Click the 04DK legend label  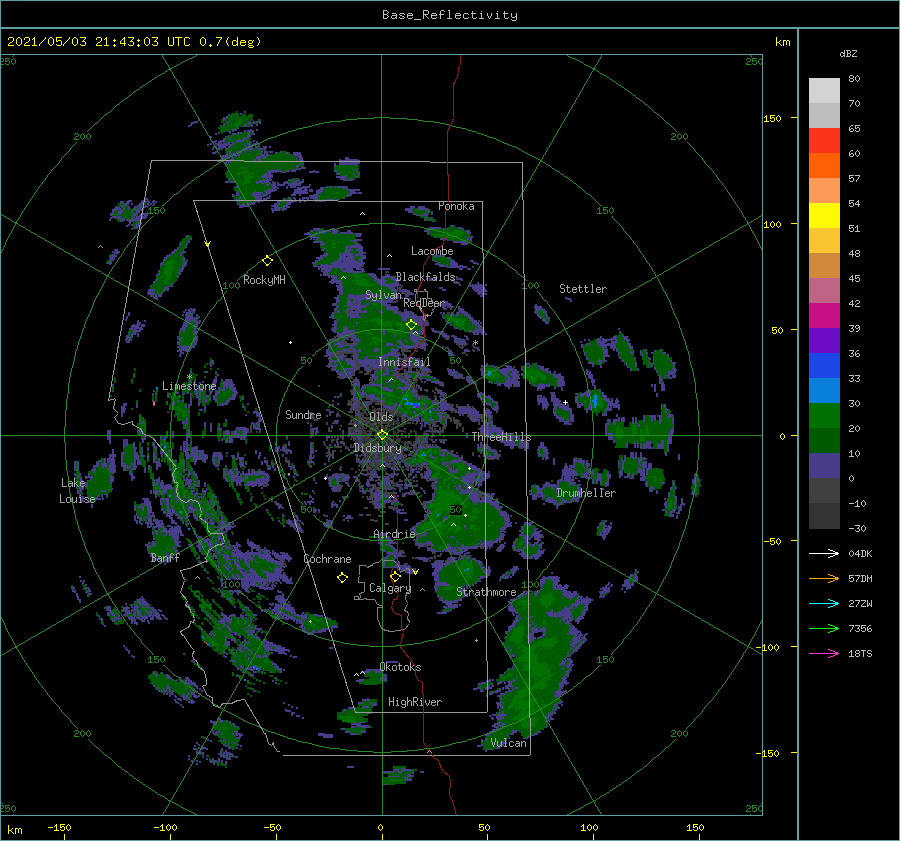point(860,553)
